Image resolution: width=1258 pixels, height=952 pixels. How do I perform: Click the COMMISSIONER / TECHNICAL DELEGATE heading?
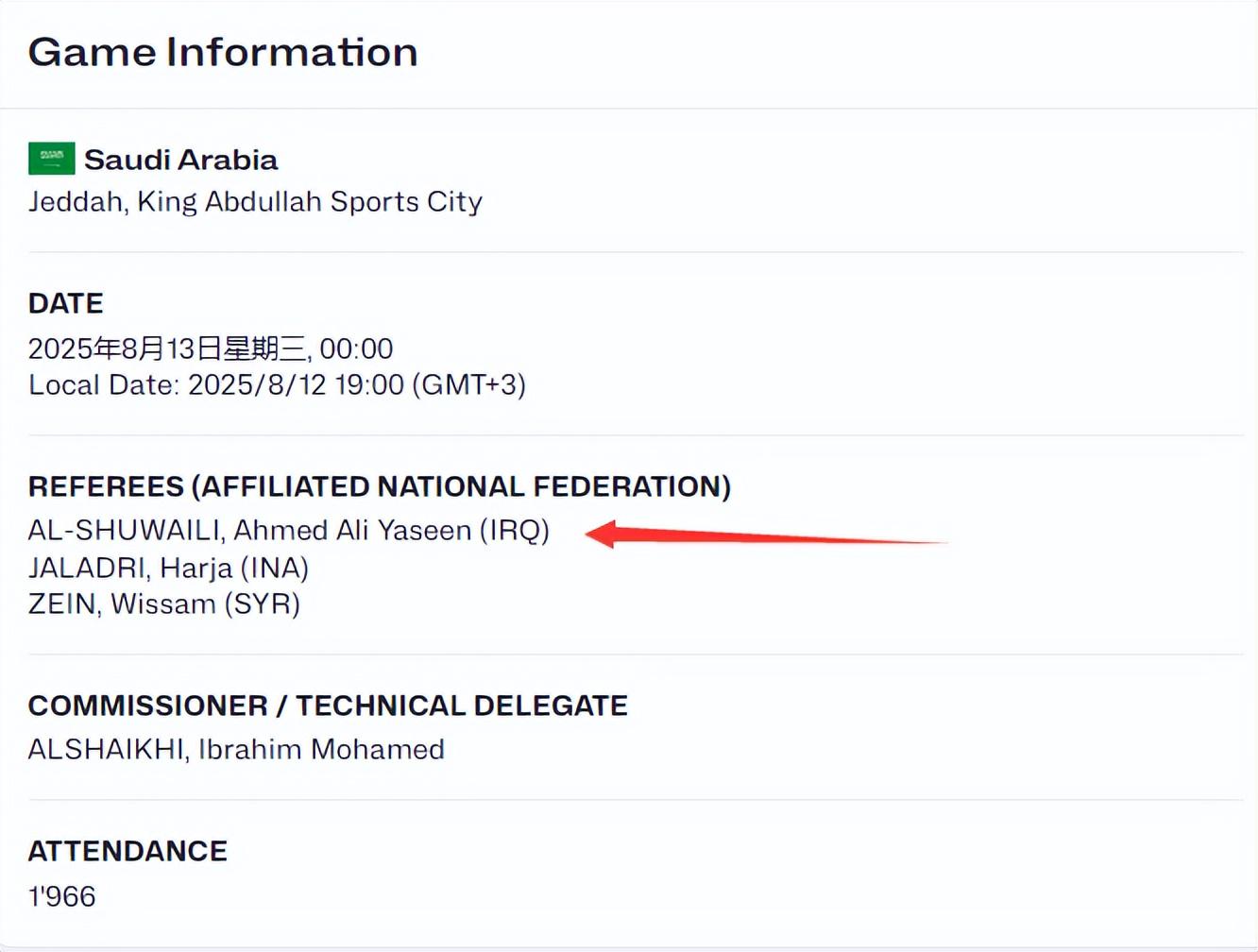tap(328, 705)
